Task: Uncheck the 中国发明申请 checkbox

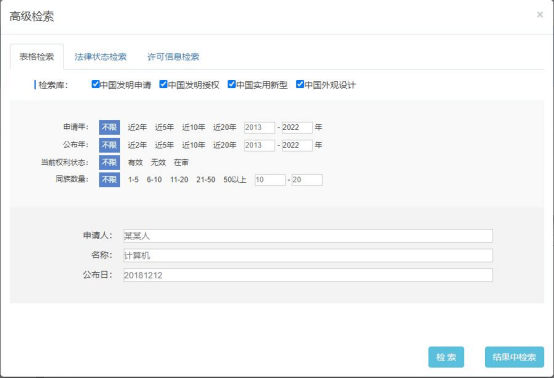Action: click(x=95, y=84)
